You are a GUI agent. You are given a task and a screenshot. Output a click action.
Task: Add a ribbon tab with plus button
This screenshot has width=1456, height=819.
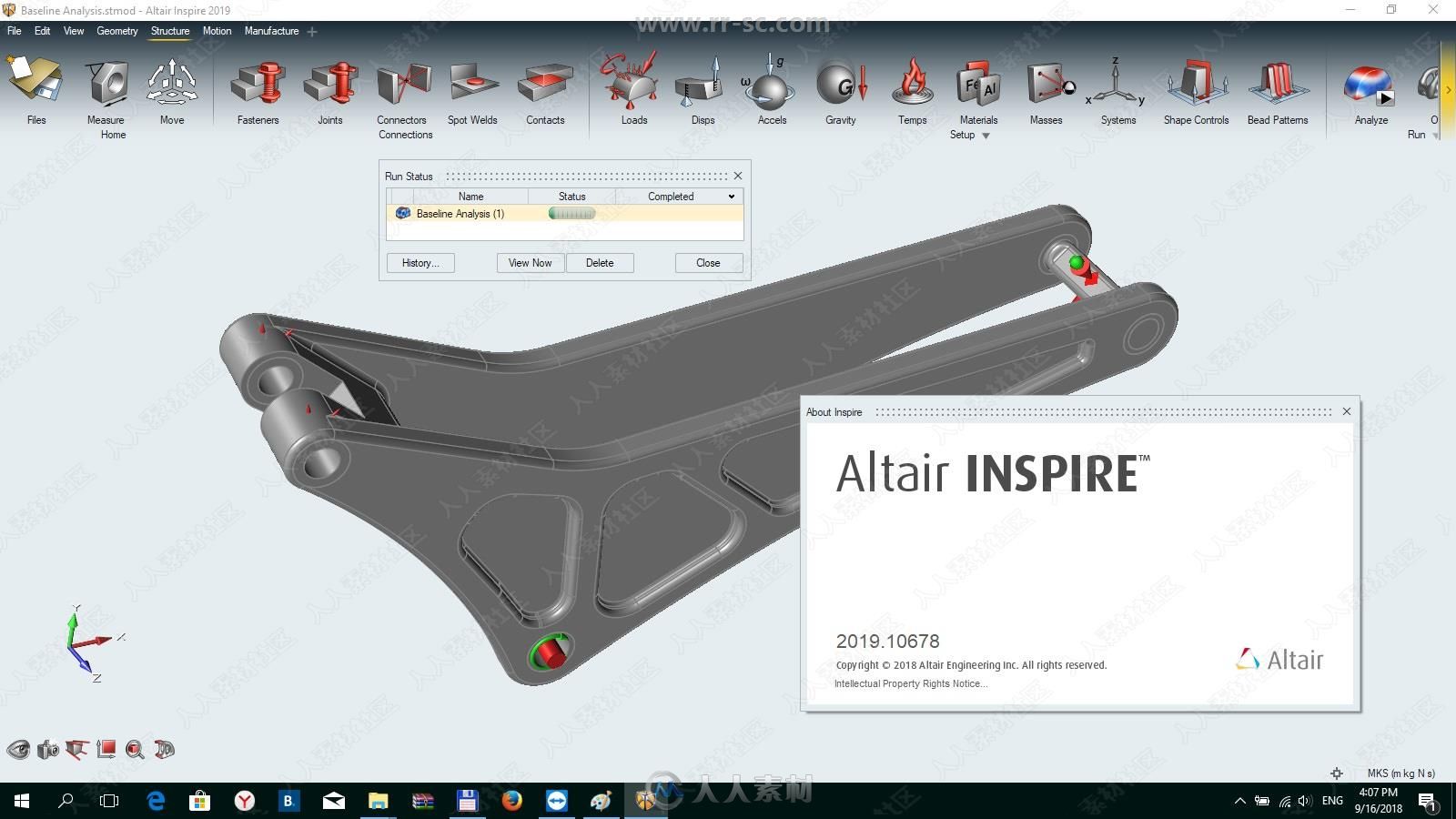pos(312,32)
